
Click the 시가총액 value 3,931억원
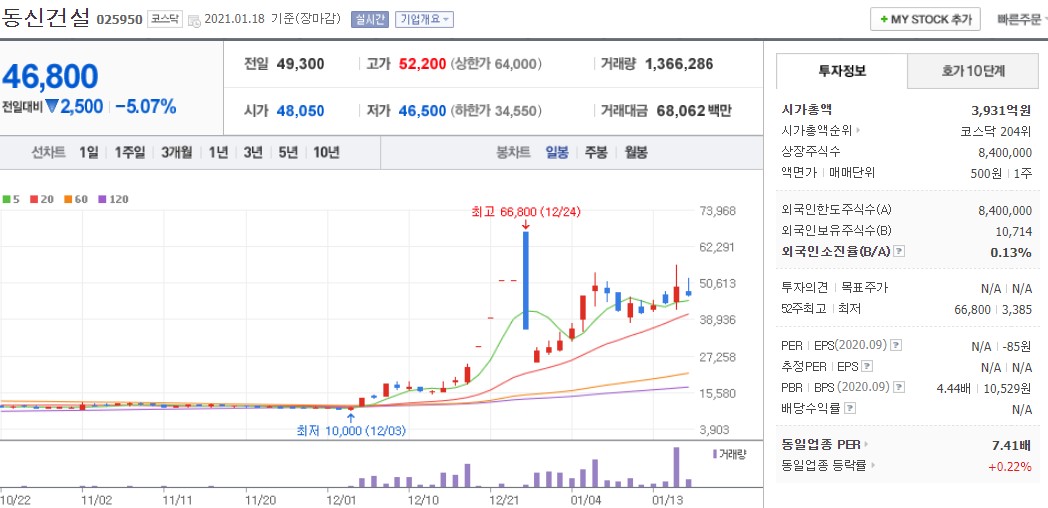1001,110
